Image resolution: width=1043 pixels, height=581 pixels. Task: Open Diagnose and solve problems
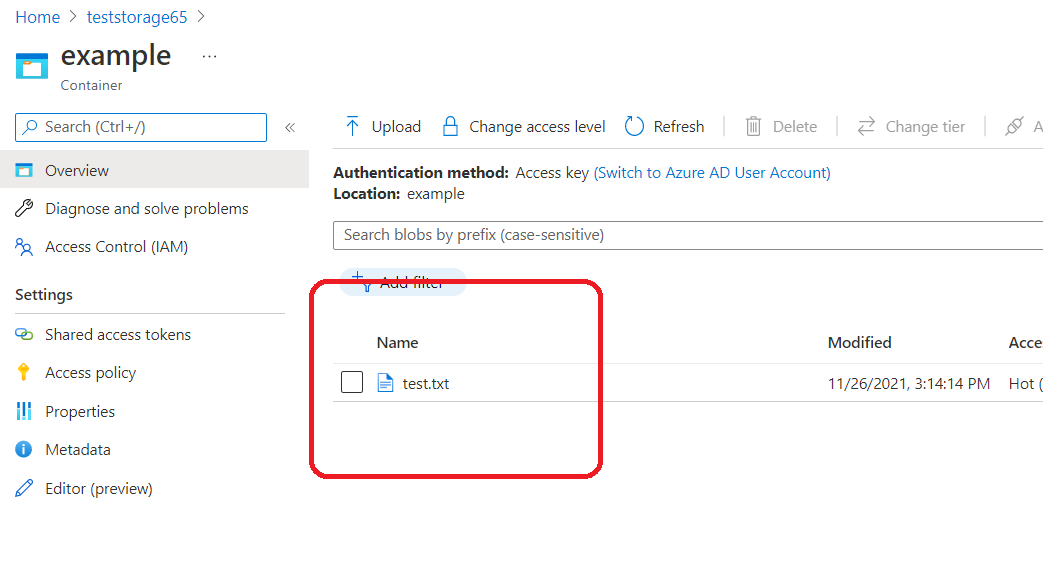(146, 208)
